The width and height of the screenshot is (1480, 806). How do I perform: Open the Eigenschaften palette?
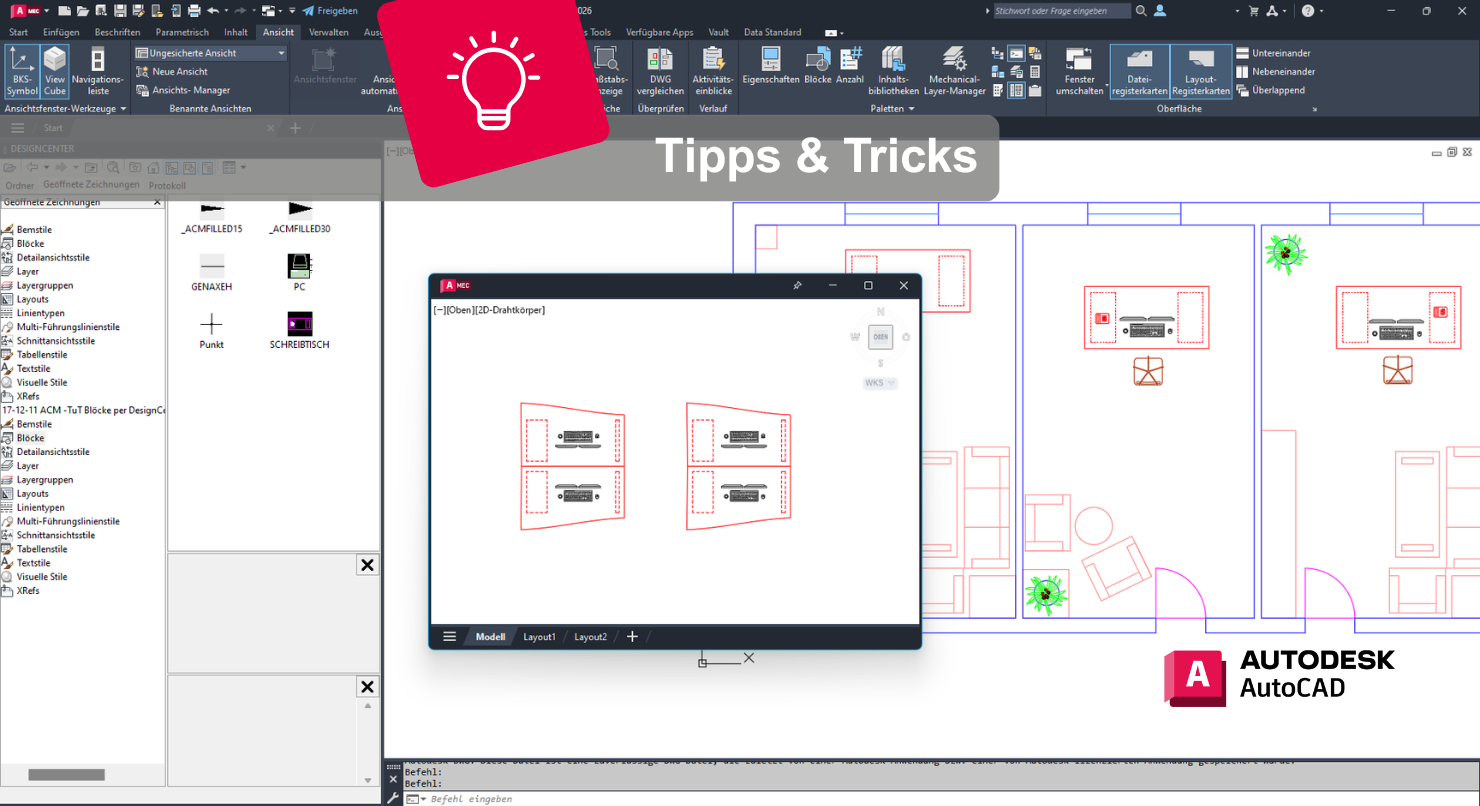770,71
